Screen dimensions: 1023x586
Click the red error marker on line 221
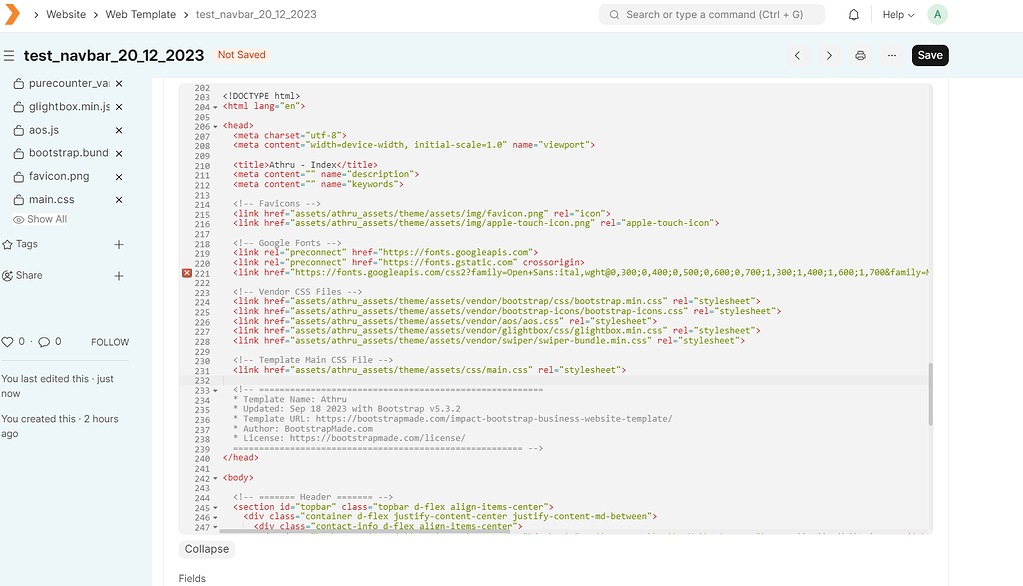point(186,271)
